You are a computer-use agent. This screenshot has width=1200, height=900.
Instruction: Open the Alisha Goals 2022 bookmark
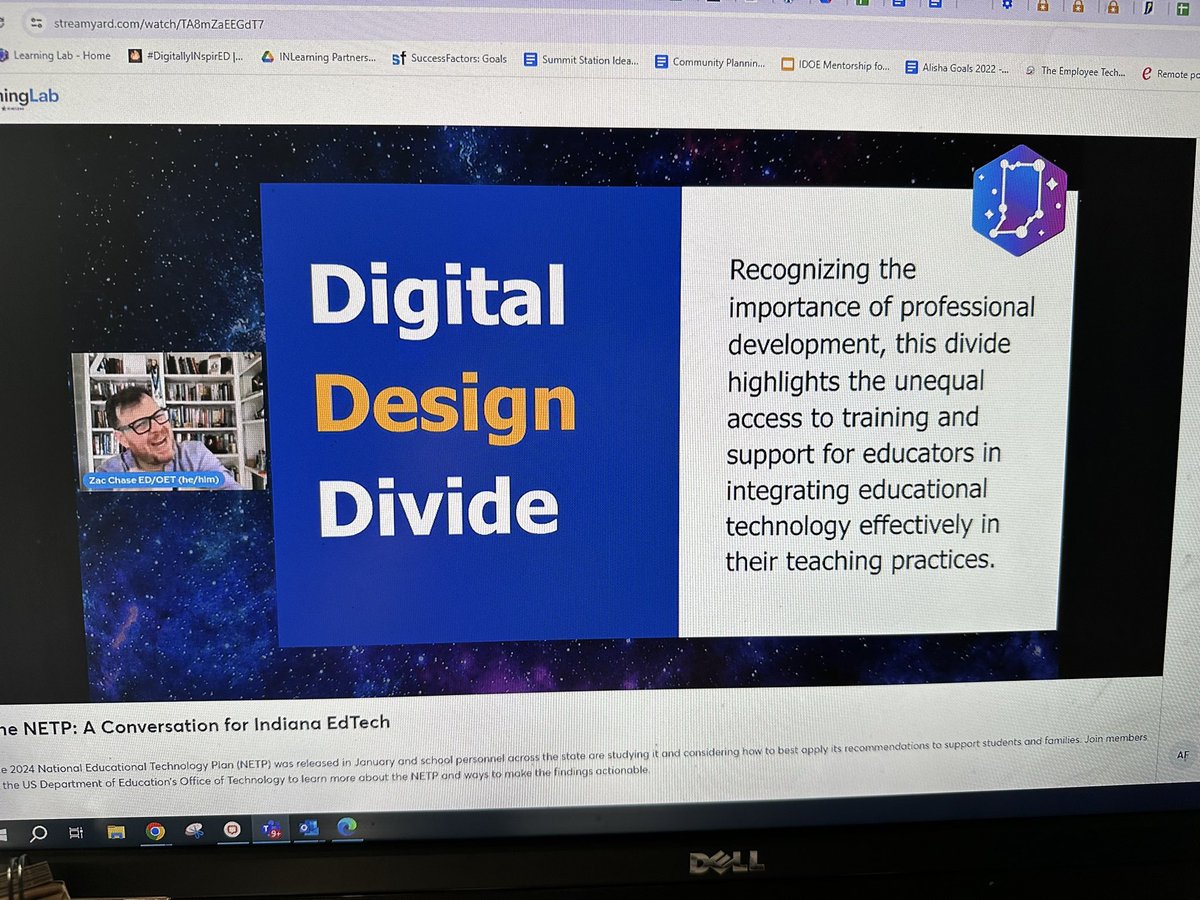(x=958, y=68)
